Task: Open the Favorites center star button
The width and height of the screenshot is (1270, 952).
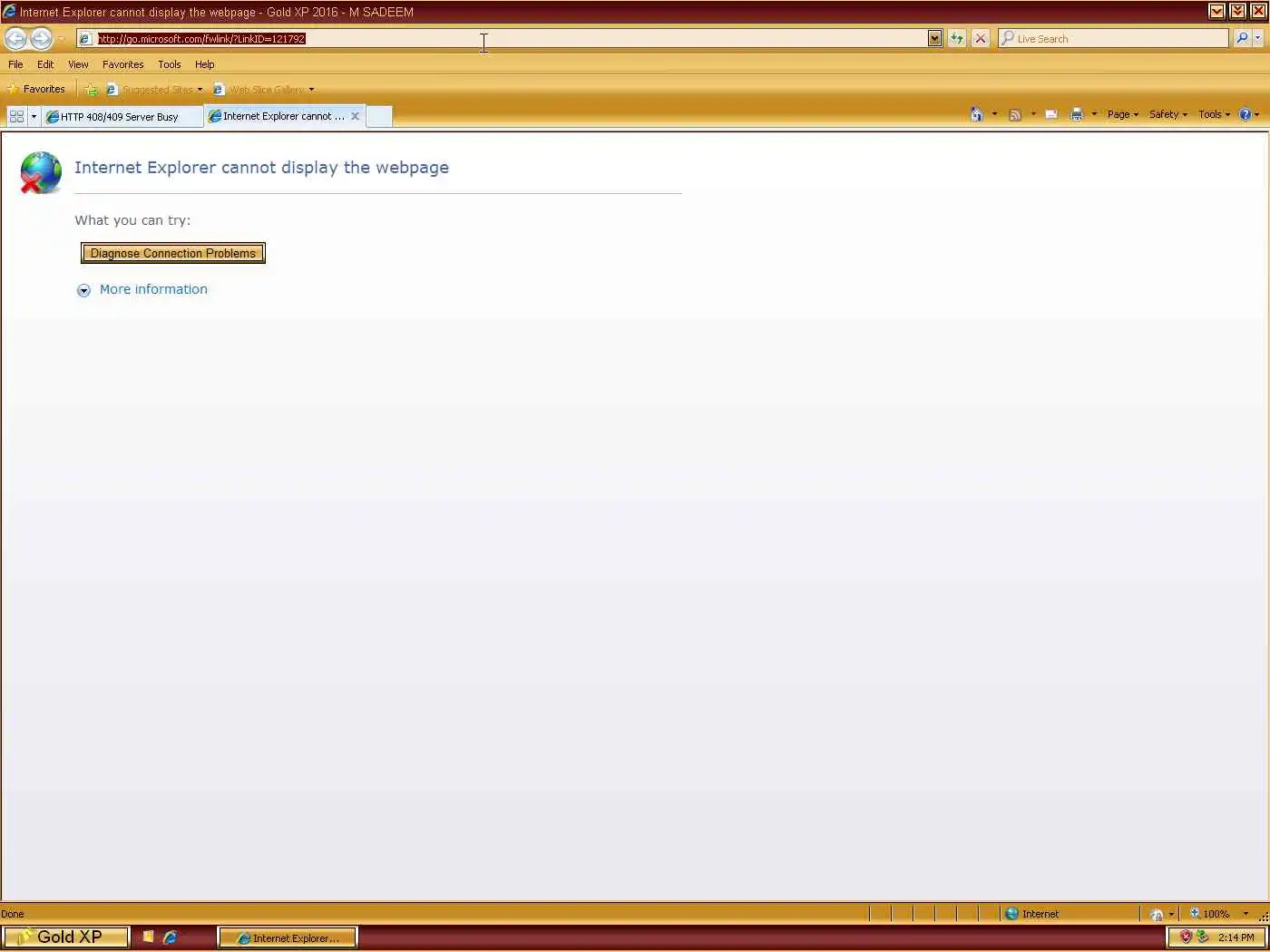Action: [36, 89]
